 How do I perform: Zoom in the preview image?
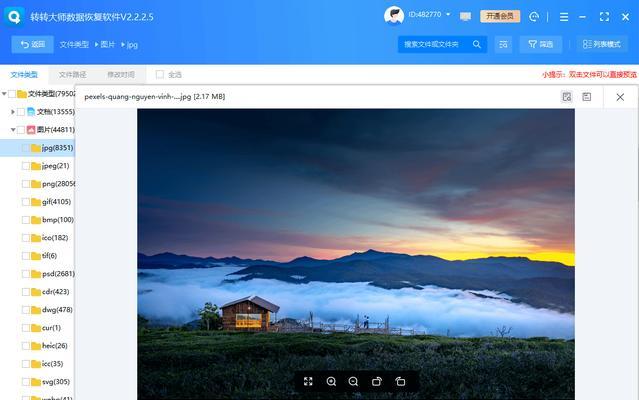[331, 381]
